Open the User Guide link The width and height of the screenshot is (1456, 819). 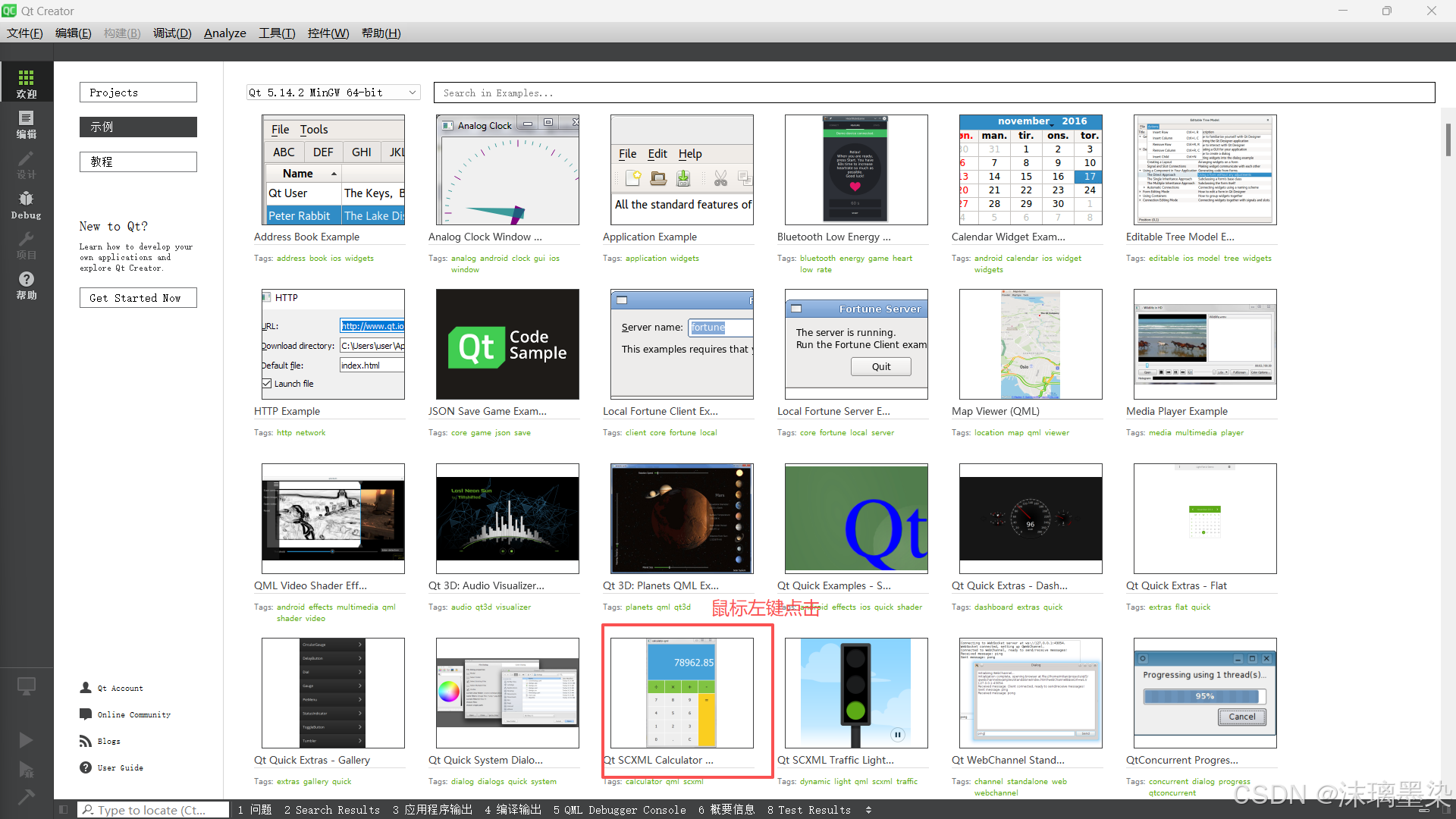(x=120, y=768)
